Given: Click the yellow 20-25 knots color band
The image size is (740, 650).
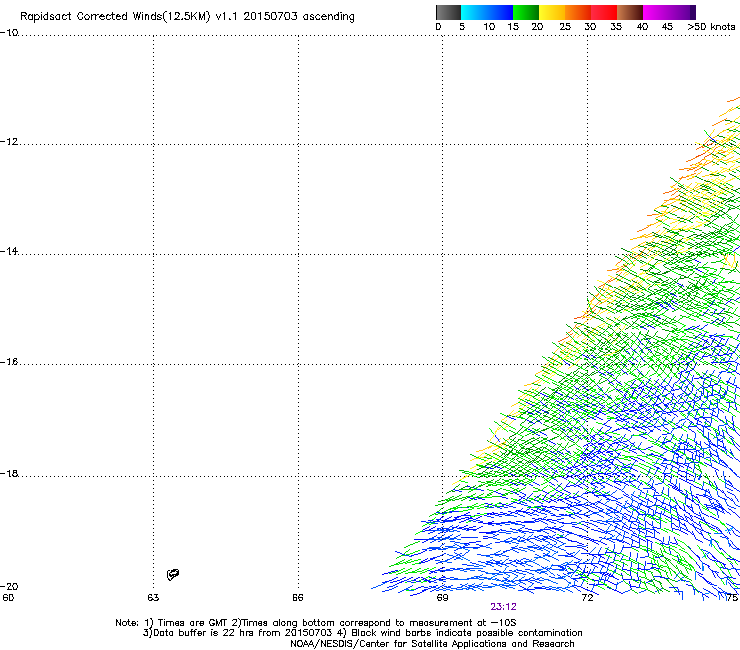Looking at the screenshot, I should (x=552, y=12).
